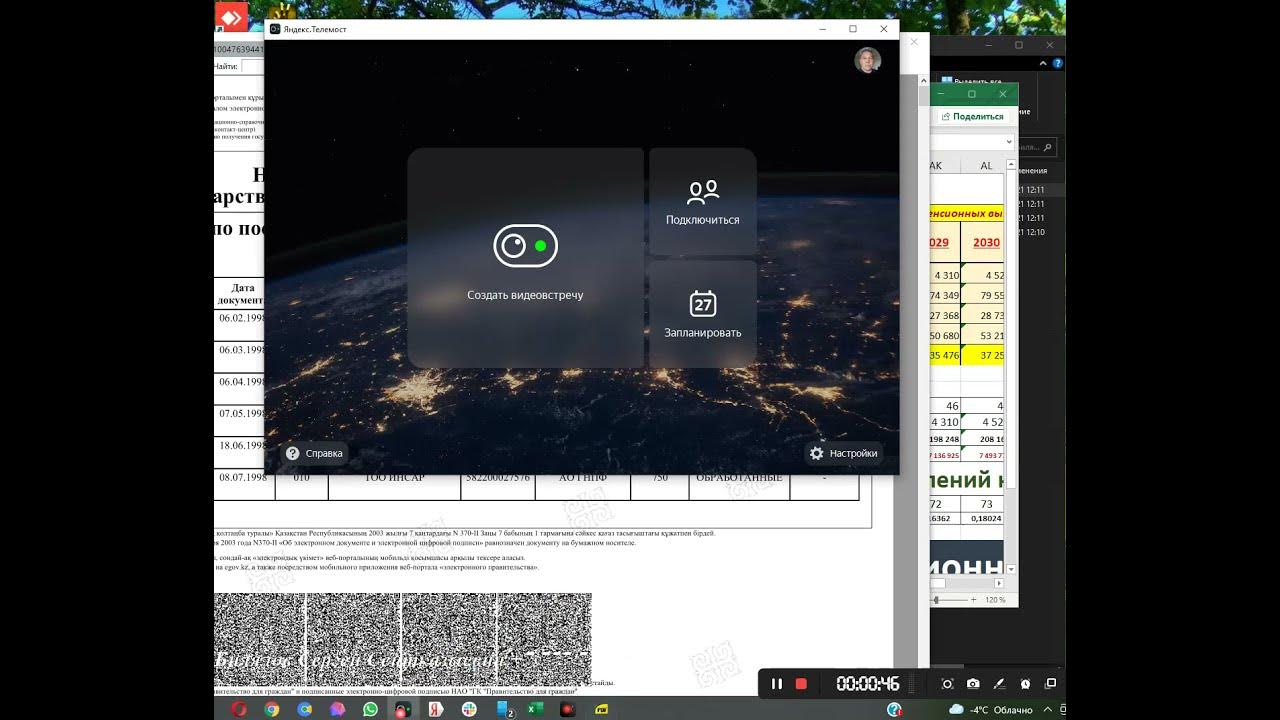Screen dimensions: 1280x720
Task: Open the red record app in taskbar
Action: coord(568,709)
